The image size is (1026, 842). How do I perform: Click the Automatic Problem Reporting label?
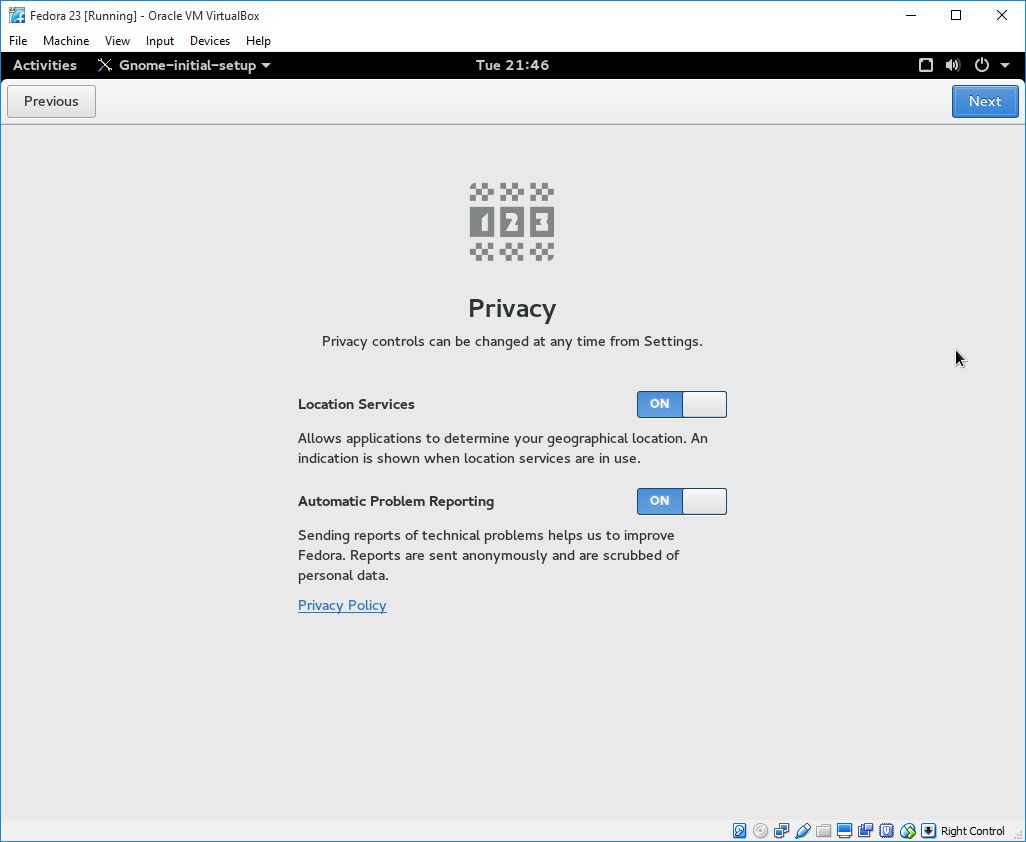pos(396,501)
